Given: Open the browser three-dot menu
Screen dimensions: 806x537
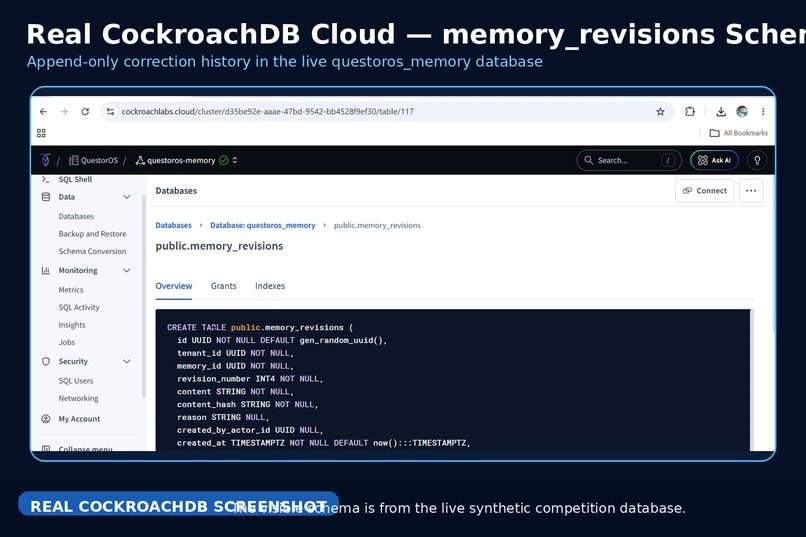Looking at the screenshot, I should coord(763,112).
